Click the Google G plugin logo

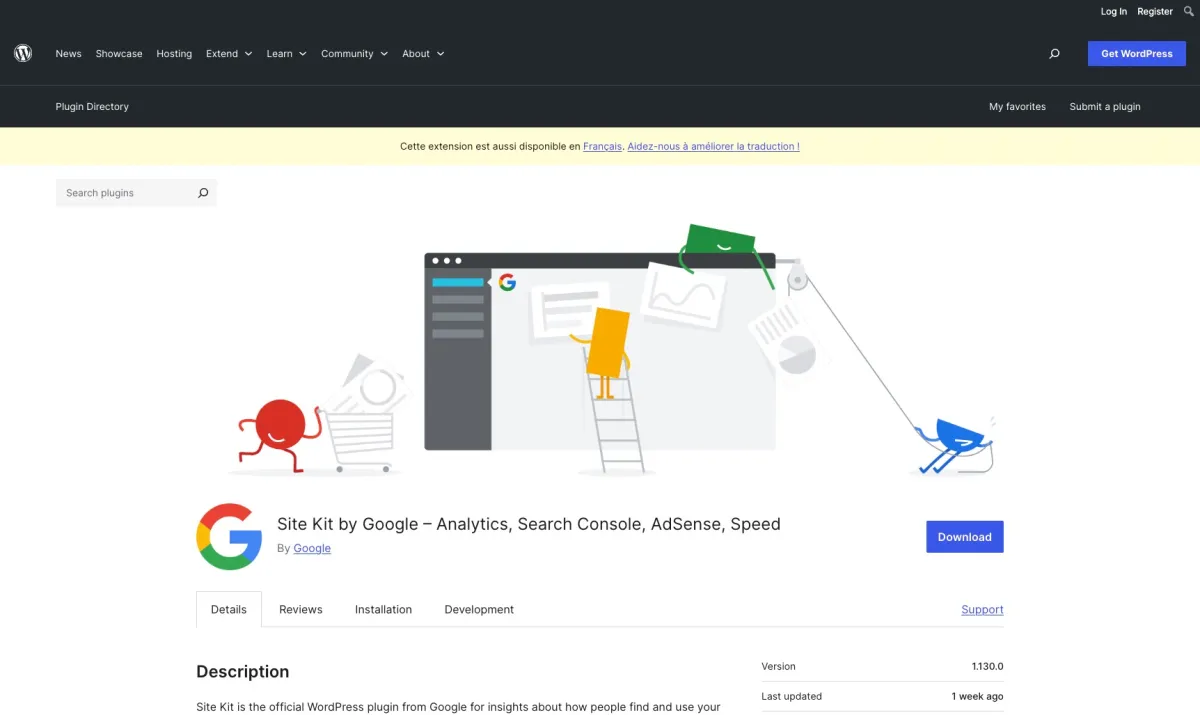coord(229,537)
